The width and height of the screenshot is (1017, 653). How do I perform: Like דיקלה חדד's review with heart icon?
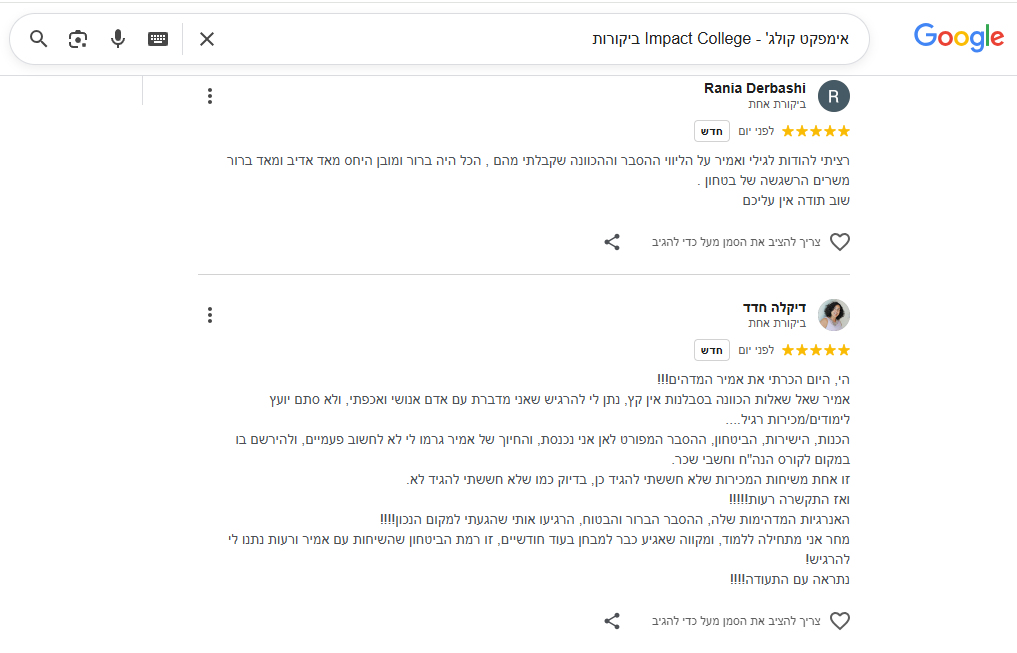(840, 621)
